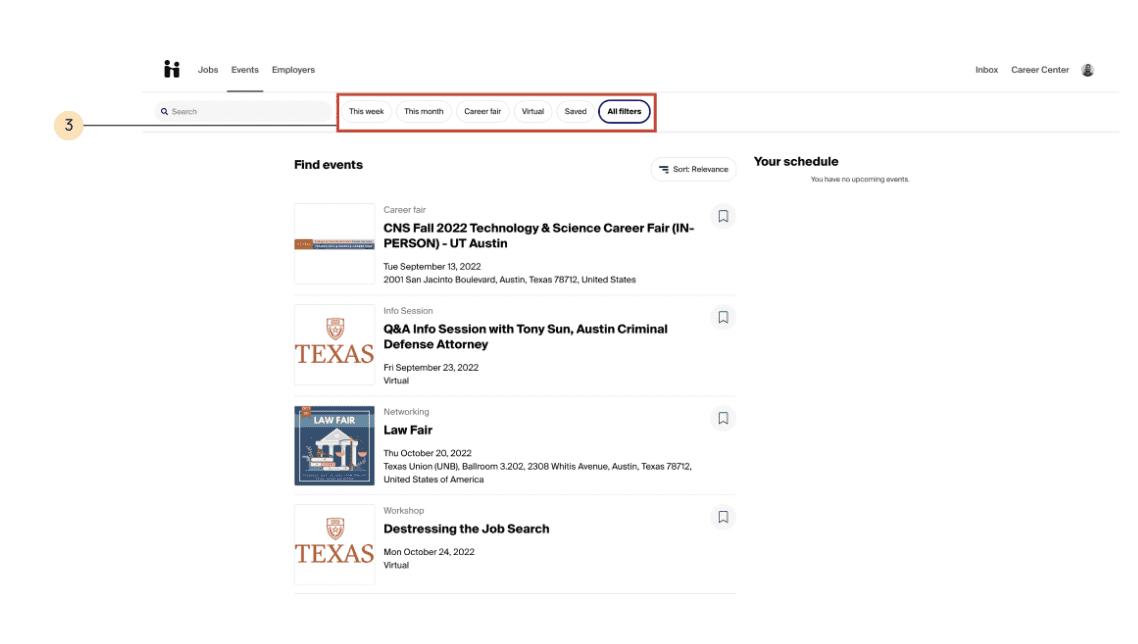Viewport: 1138px width, 644px height.
Task: Toggle the Career fair filter chip
Action: coord(483,112)
